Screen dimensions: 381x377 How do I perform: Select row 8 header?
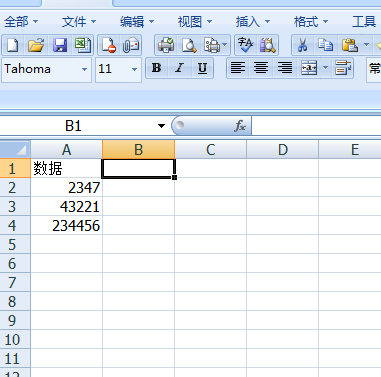(x=15, y=301)
